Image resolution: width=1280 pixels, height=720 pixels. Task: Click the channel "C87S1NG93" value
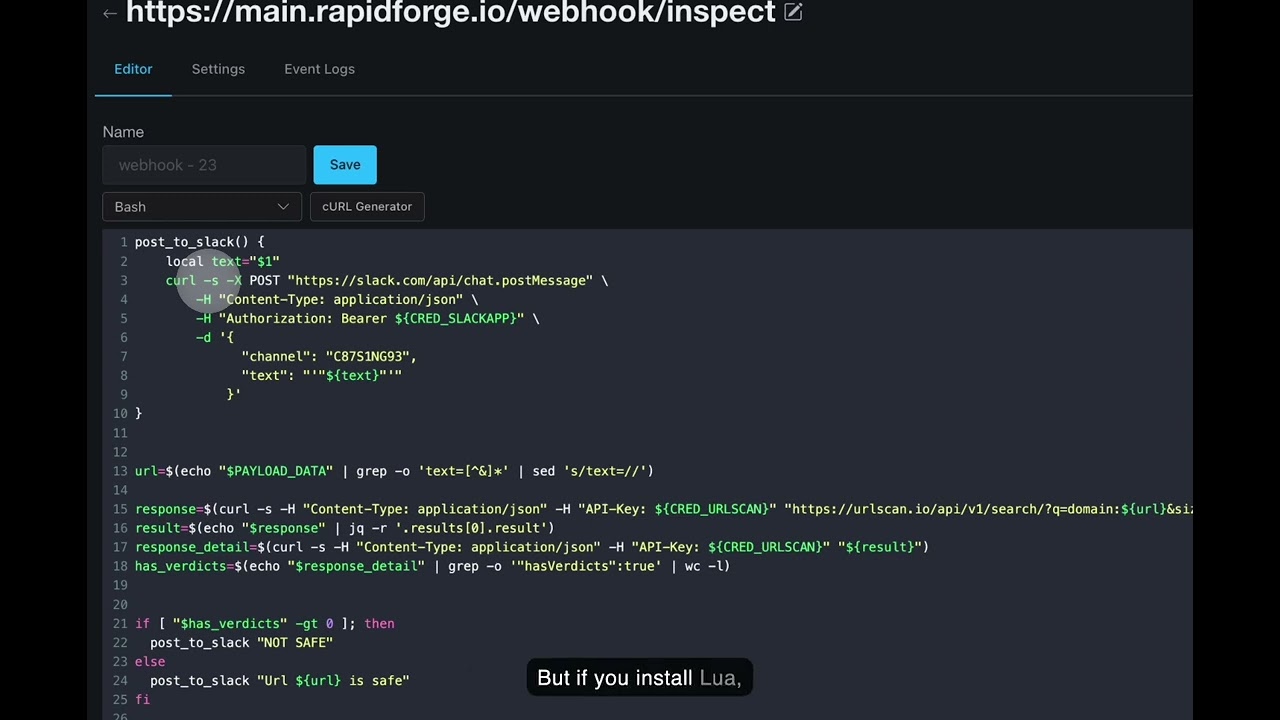(x=367, y=357)
